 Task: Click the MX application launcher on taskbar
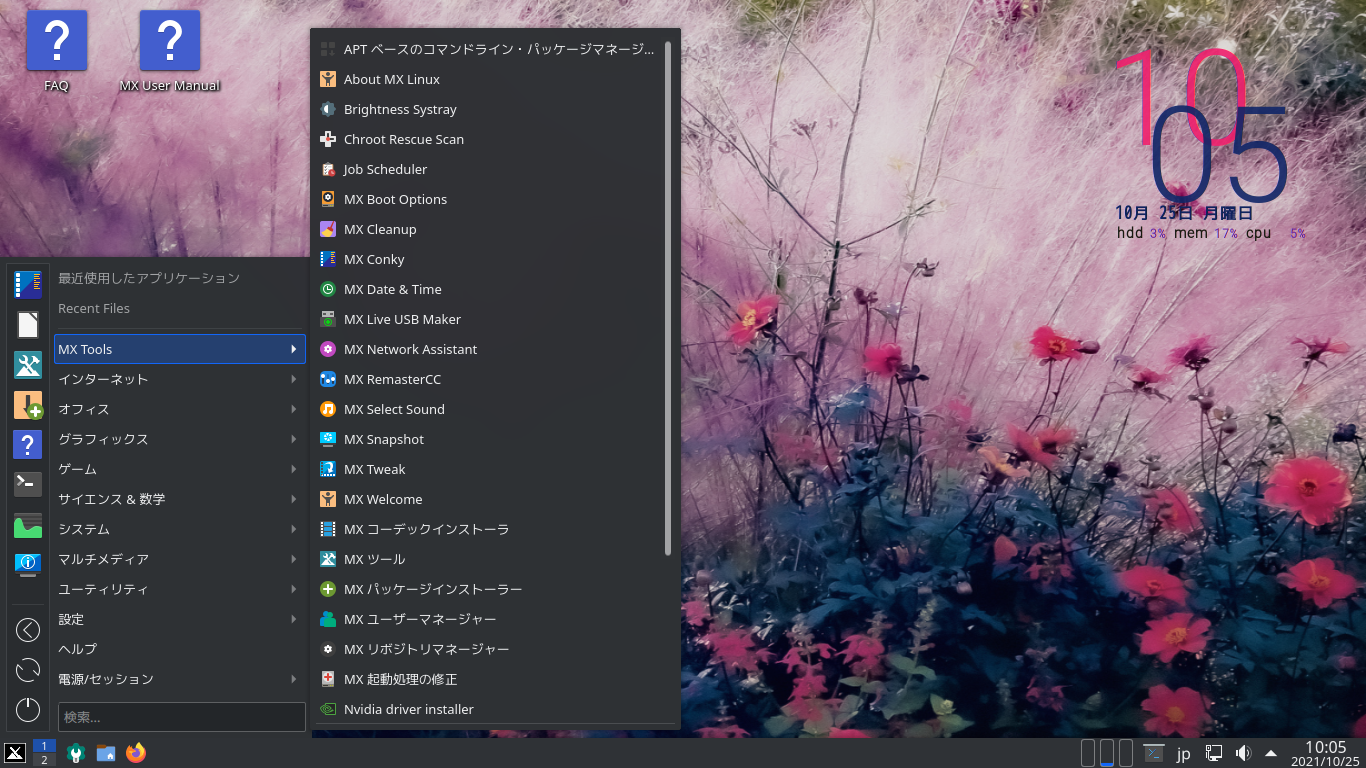tap(15, 753)
